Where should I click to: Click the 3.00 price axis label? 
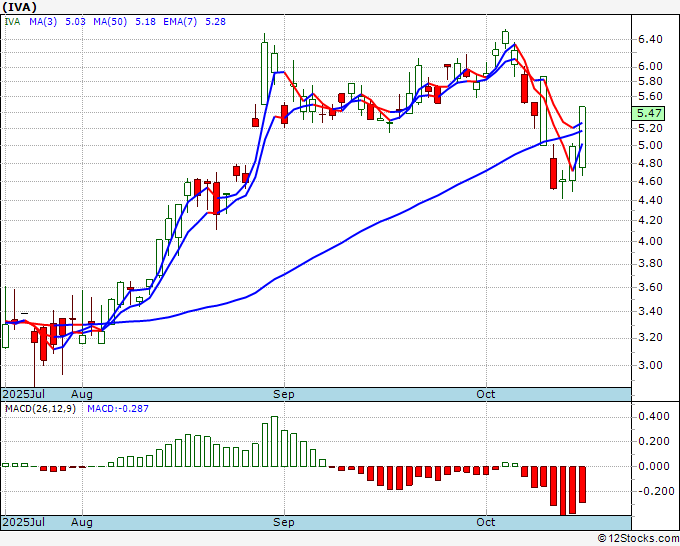click(x=649, y=365)
